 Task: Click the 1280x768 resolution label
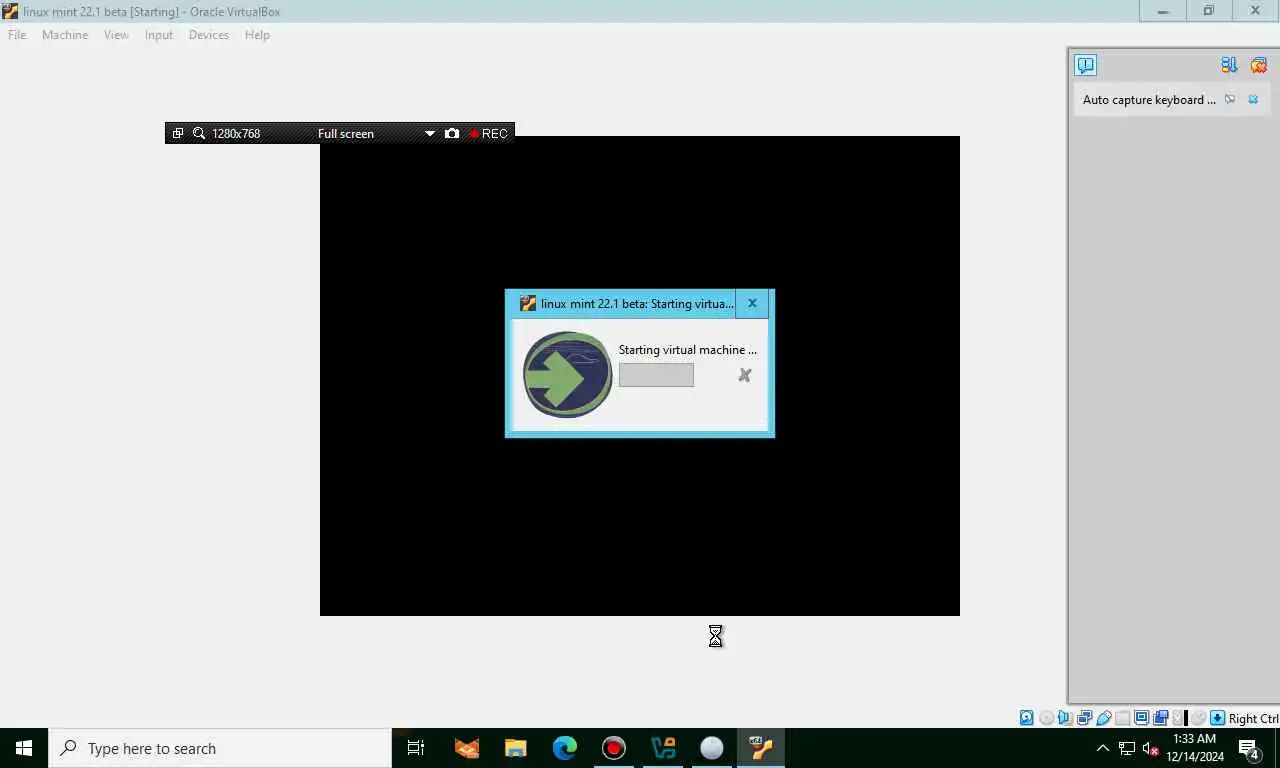click(x=236, y=133)
